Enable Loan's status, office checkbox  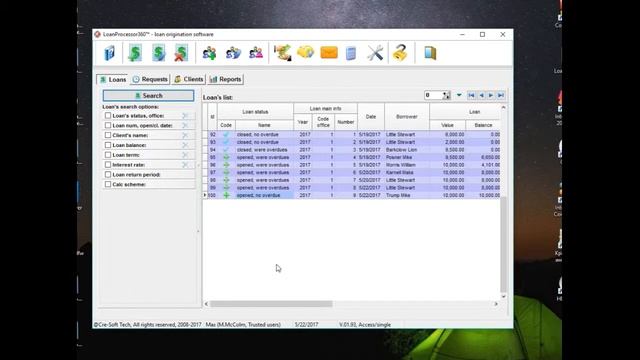(x=108, y=116)
